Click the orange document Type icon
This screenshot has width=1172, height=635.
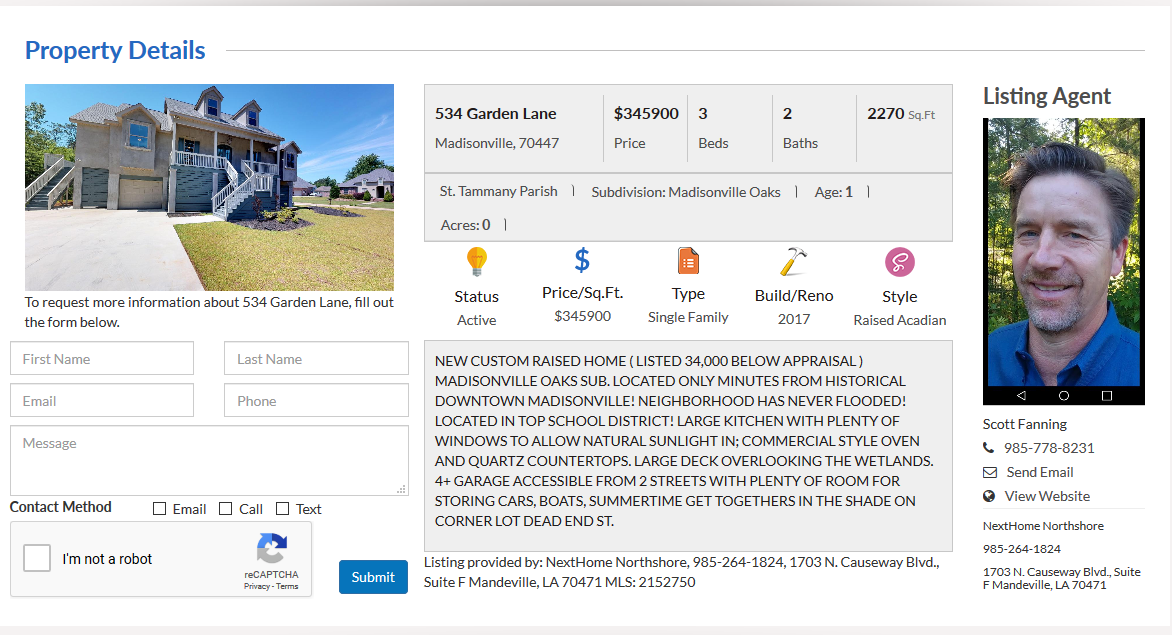(x=688, y=261)
